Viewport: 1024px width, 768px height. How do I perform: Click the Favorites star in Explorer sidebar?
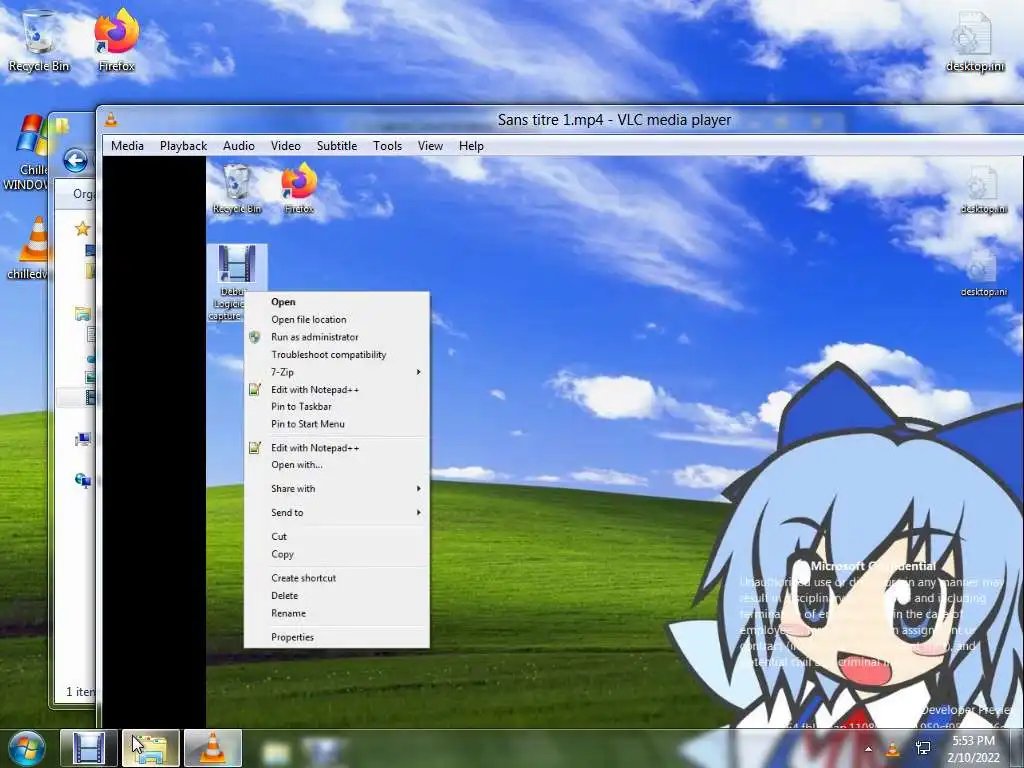[82, 229]
